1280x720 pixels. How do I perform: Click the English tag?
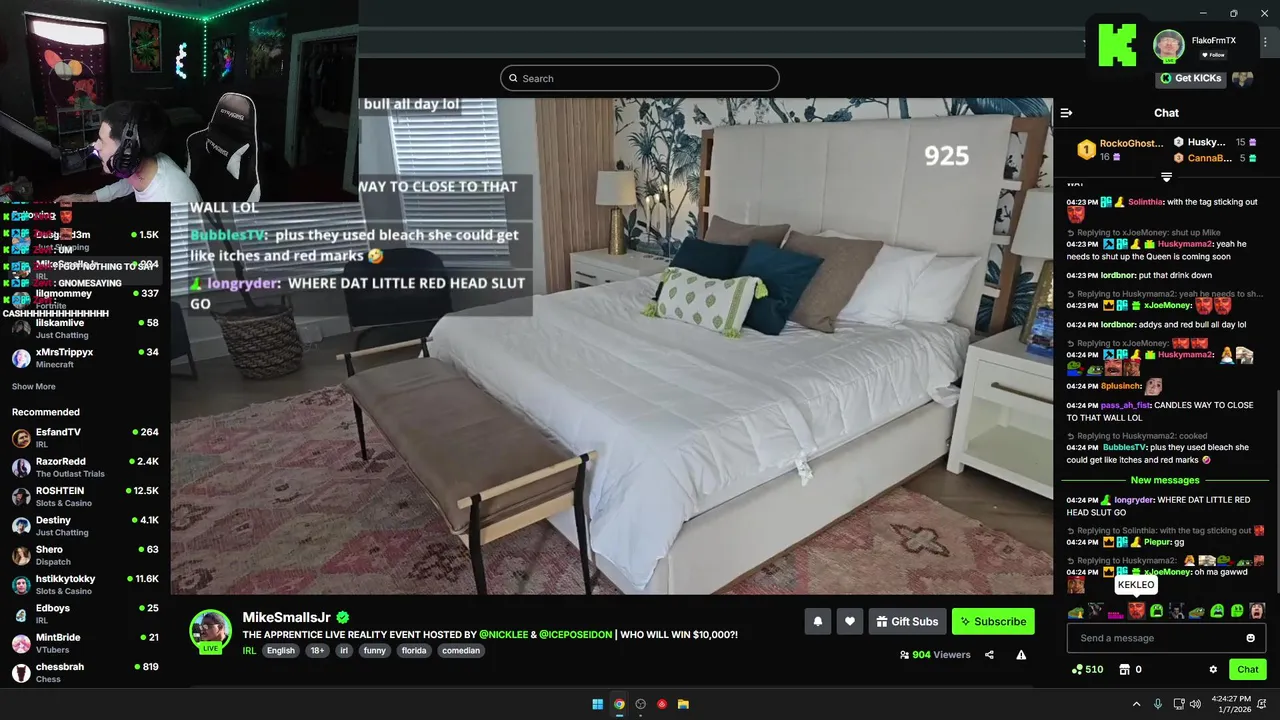[x=281, y=650]
